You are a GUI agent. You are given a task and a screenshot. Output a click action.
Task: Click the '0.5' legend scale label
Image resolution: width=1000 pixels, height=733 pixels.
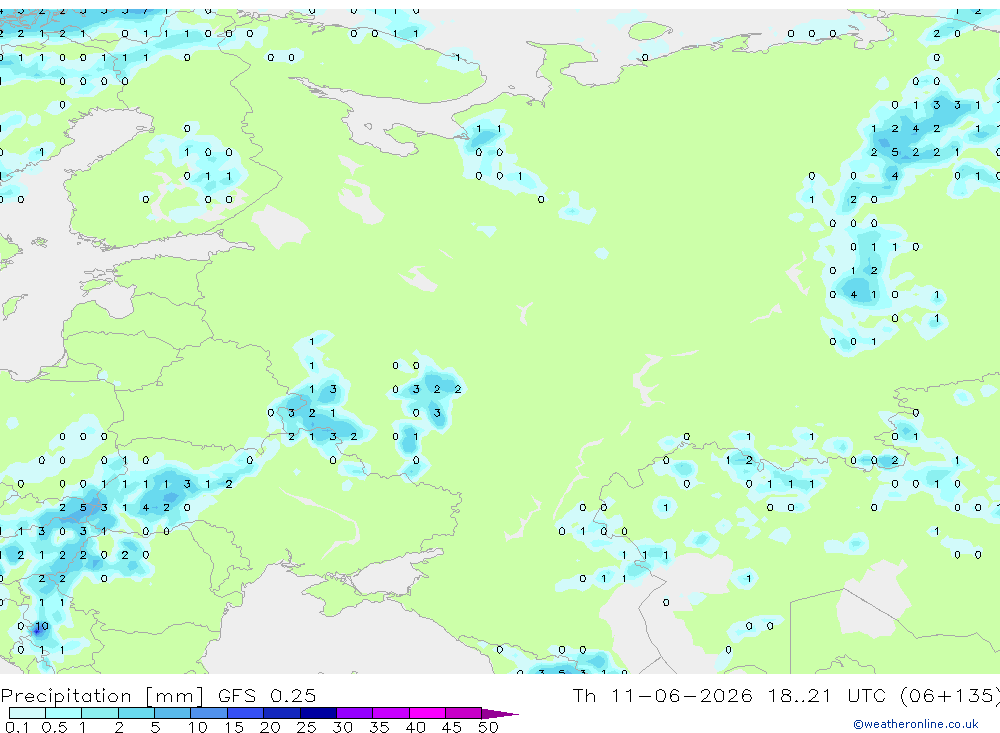(x=54, y=727)
